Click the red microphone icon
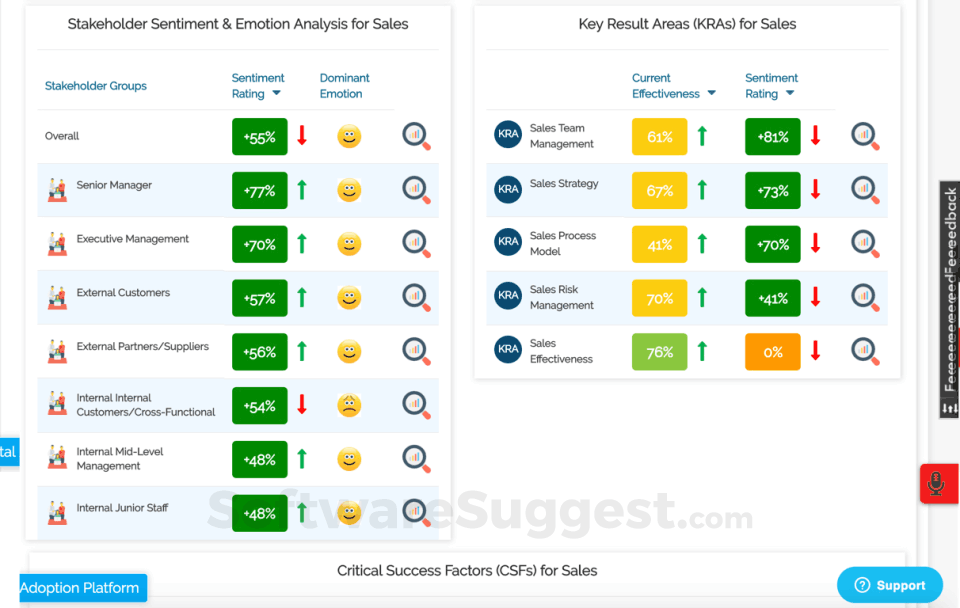960x608 pixels. click(936, 484)
